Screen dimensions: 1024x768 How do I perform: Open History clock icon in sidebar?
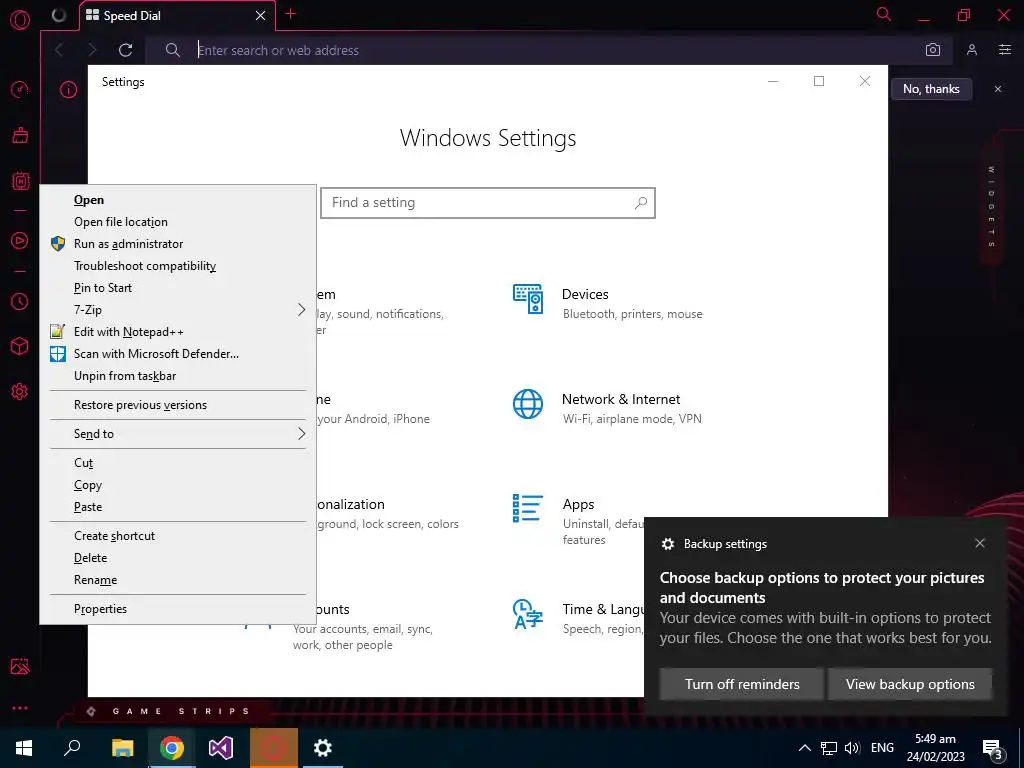tap(20, 301)
